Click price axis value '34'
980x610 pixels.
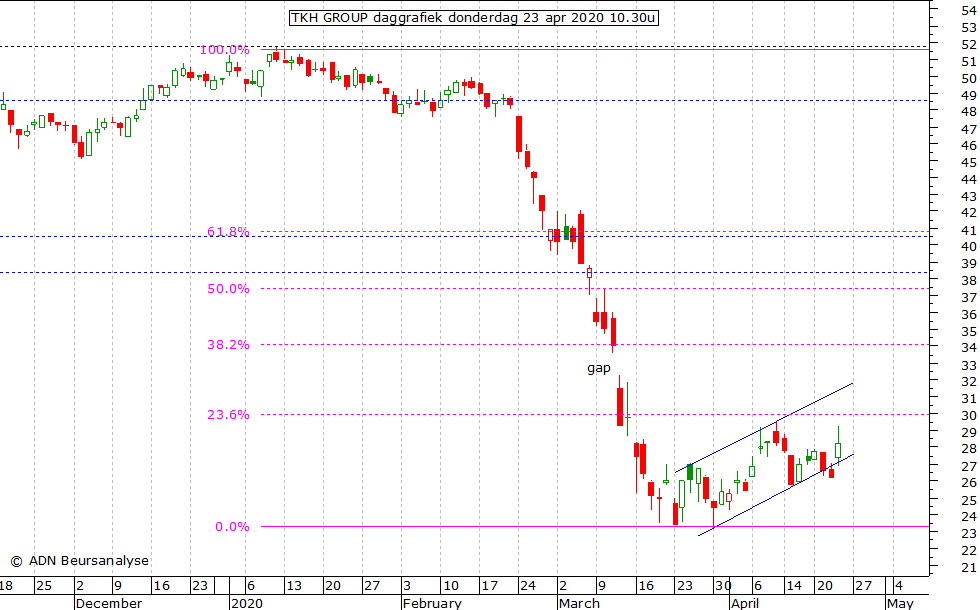pos(969,348)
